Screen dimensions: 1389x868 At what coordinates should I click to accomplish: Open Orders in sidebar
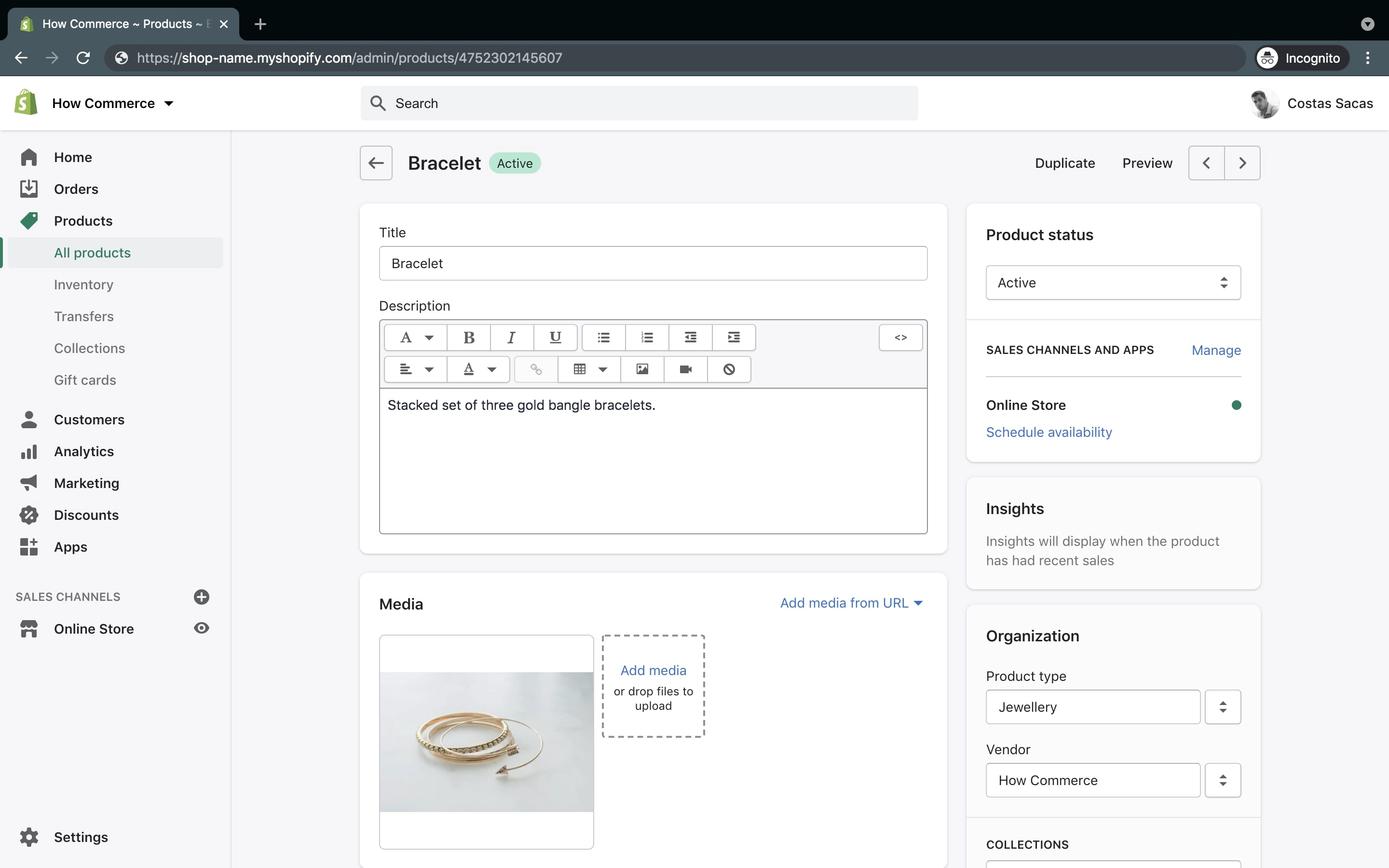pyautogui.click(x=76, y=189)
